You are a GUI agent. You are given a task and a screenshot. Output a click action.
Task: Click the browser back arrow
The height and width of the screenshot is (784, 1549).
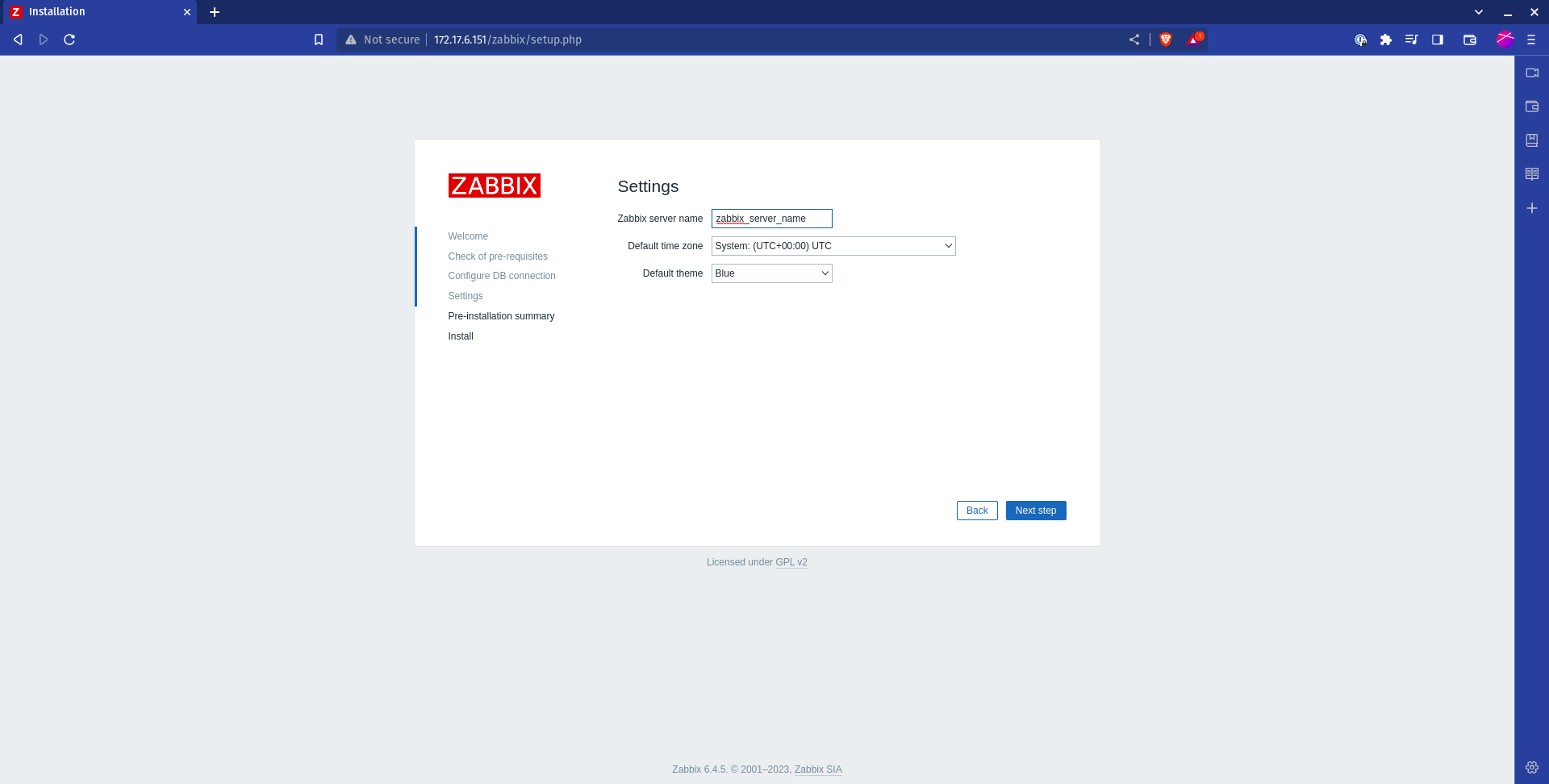pyautogui.click(x=18, y=40)
